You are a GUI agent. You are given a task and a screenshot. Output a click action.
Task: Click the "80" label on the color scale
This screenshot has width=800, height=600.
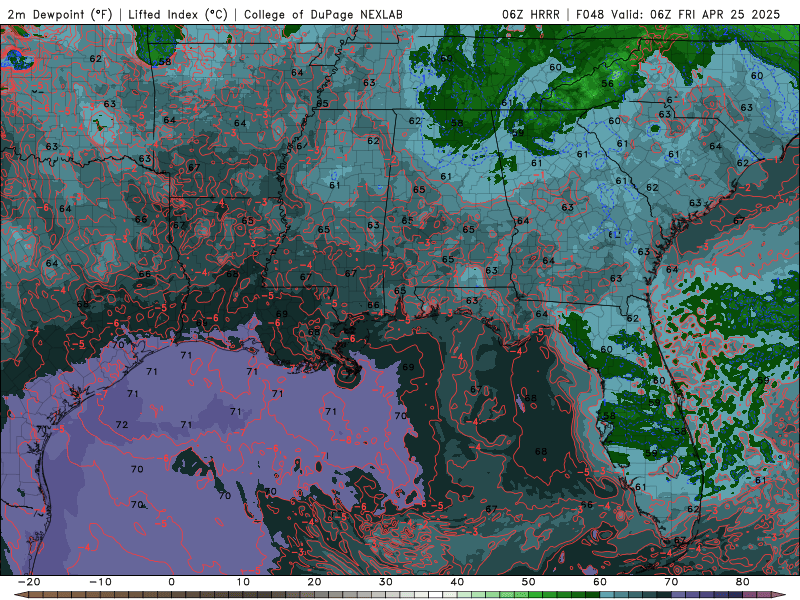[x=743, y=582]
